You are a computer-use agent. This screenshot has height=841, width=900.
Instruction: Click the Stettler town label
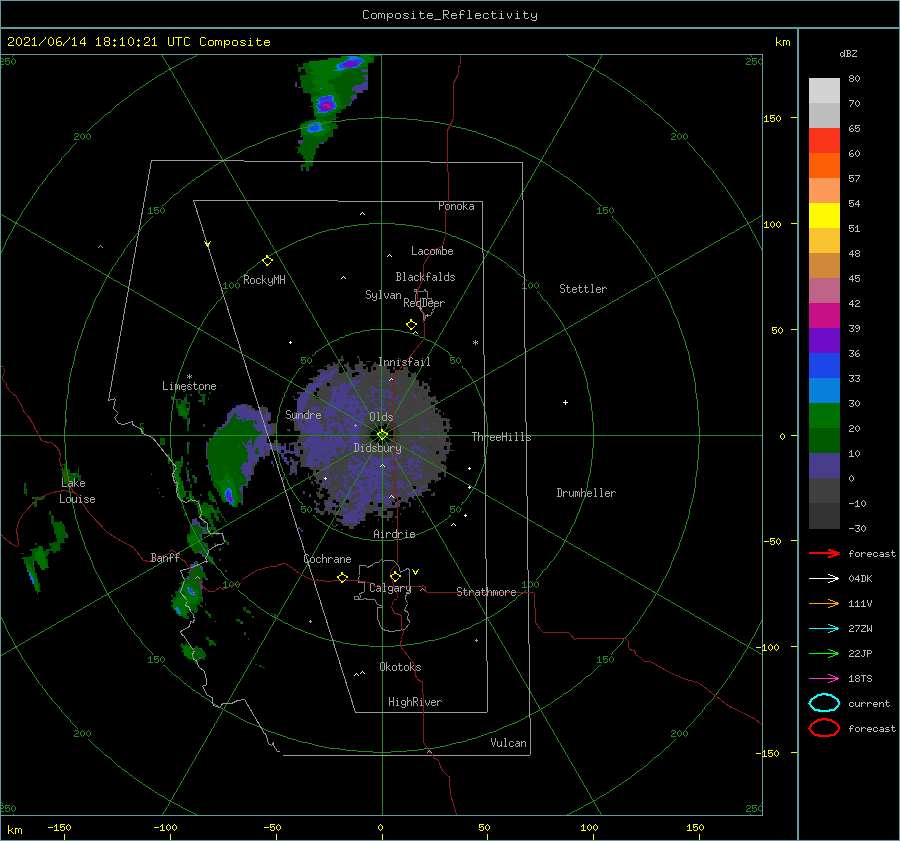pyautogui.click(x=583, y=289)
